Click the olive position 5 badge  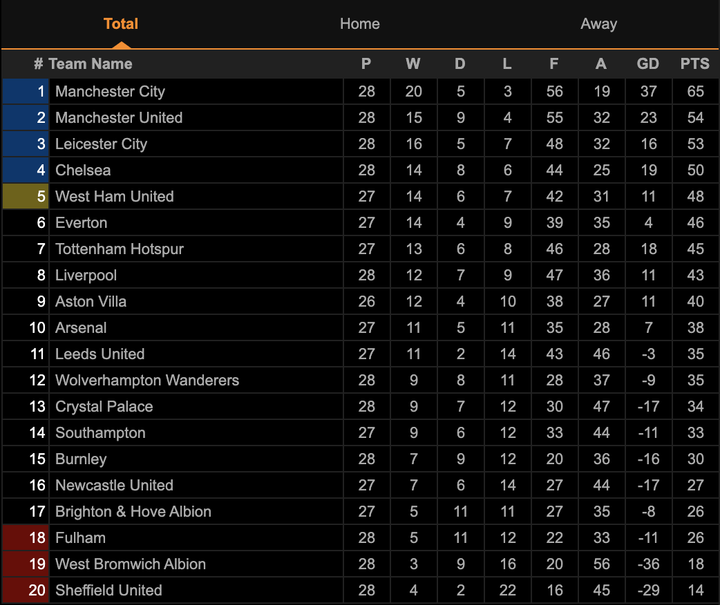point(26,196)
